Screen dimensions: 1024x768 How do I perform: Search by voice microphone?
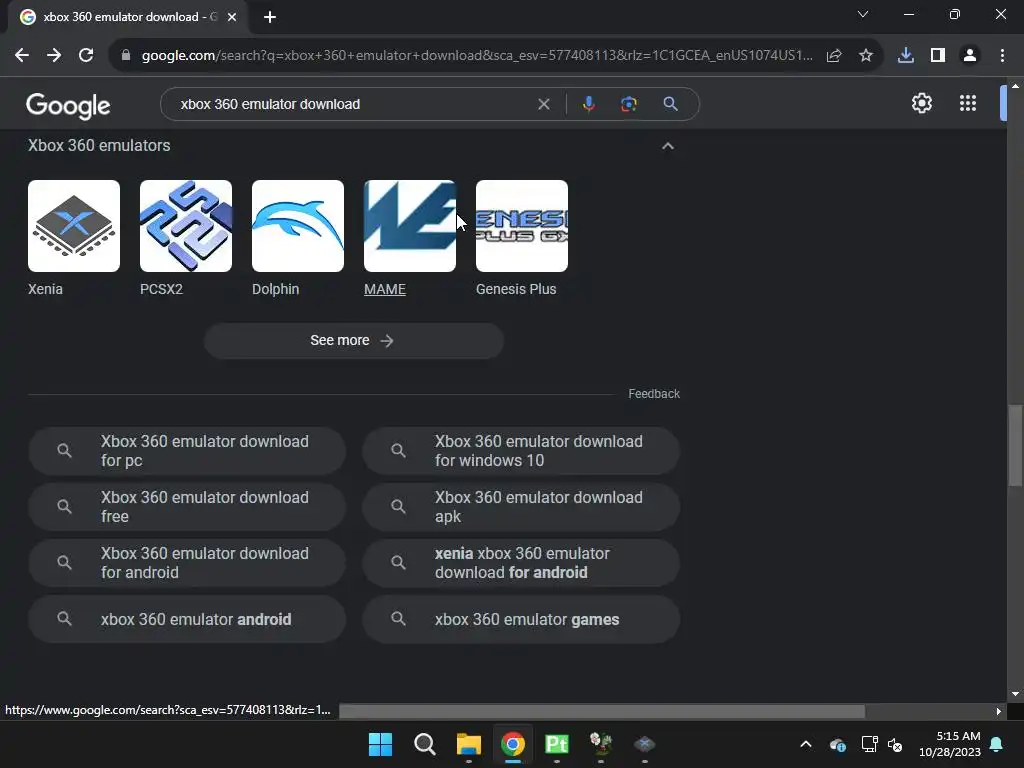(x=588, y=104)
